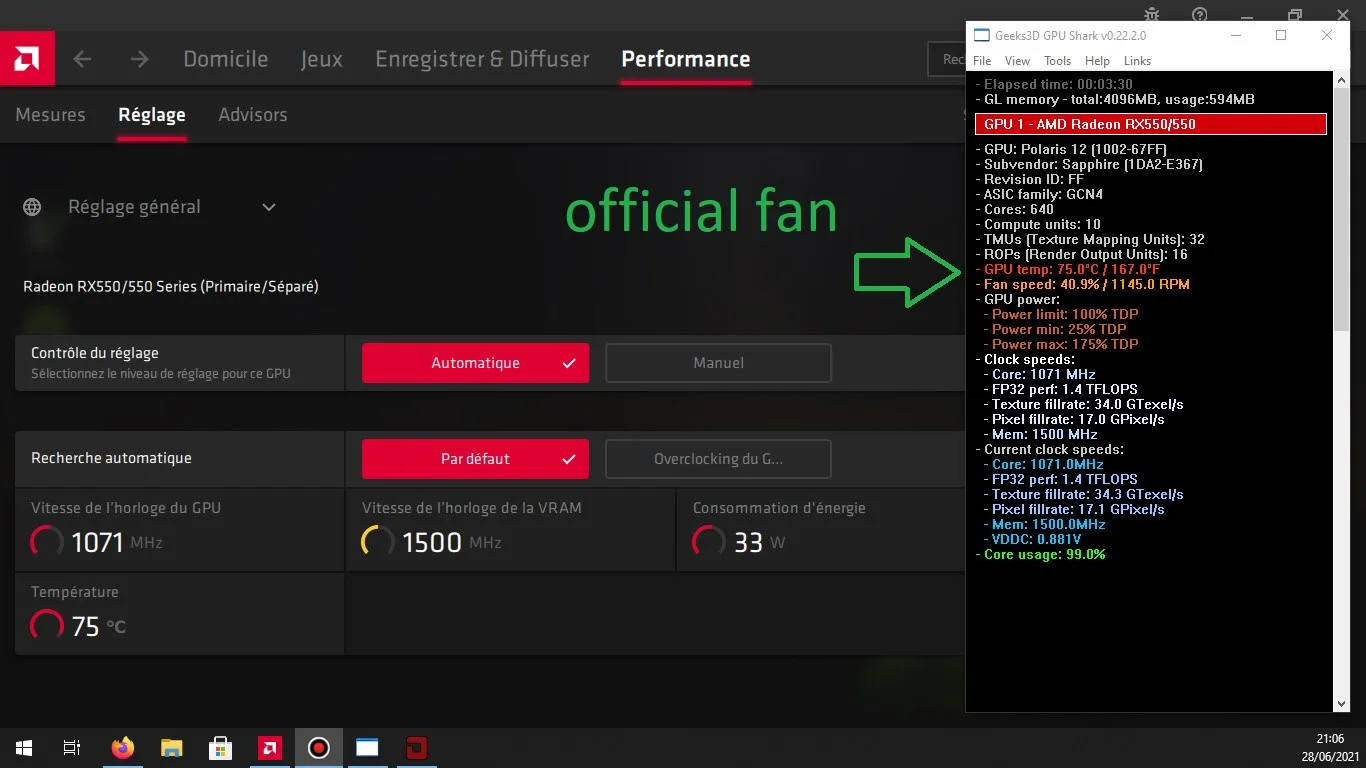
Task: Launch Firefox from the taskbar
Action: pos(123,747)
